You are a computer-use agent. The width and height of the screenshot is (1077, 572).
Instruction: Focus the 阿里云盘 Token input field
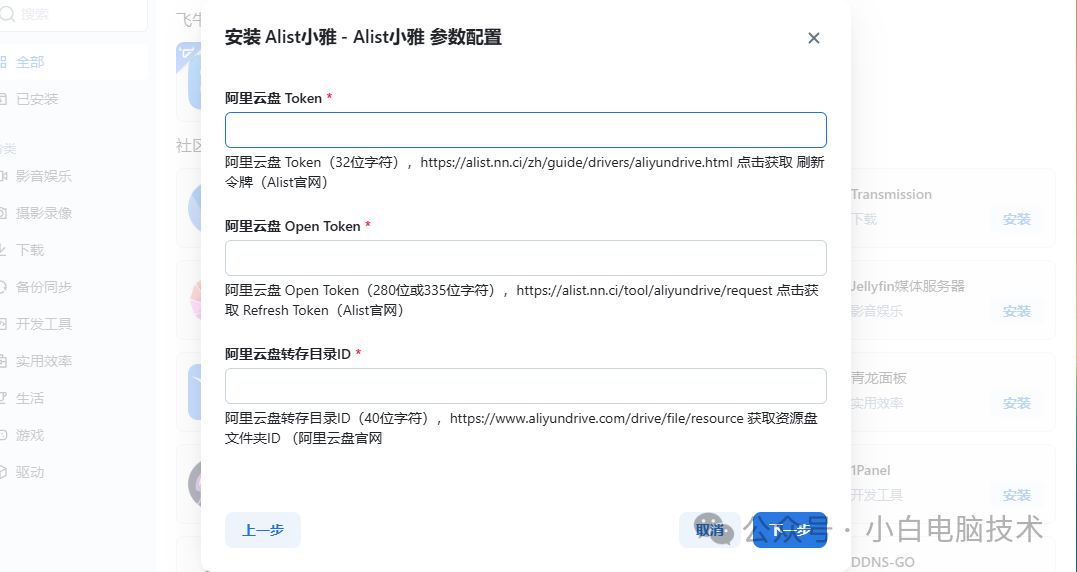[525, 130]
